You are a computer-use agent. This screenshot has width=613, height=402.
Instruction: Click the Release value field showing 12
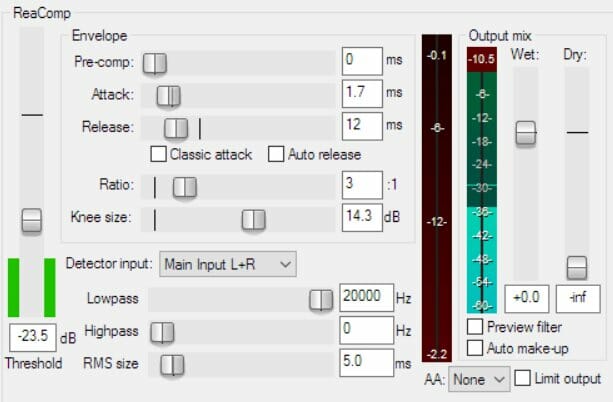click(362, 126)
